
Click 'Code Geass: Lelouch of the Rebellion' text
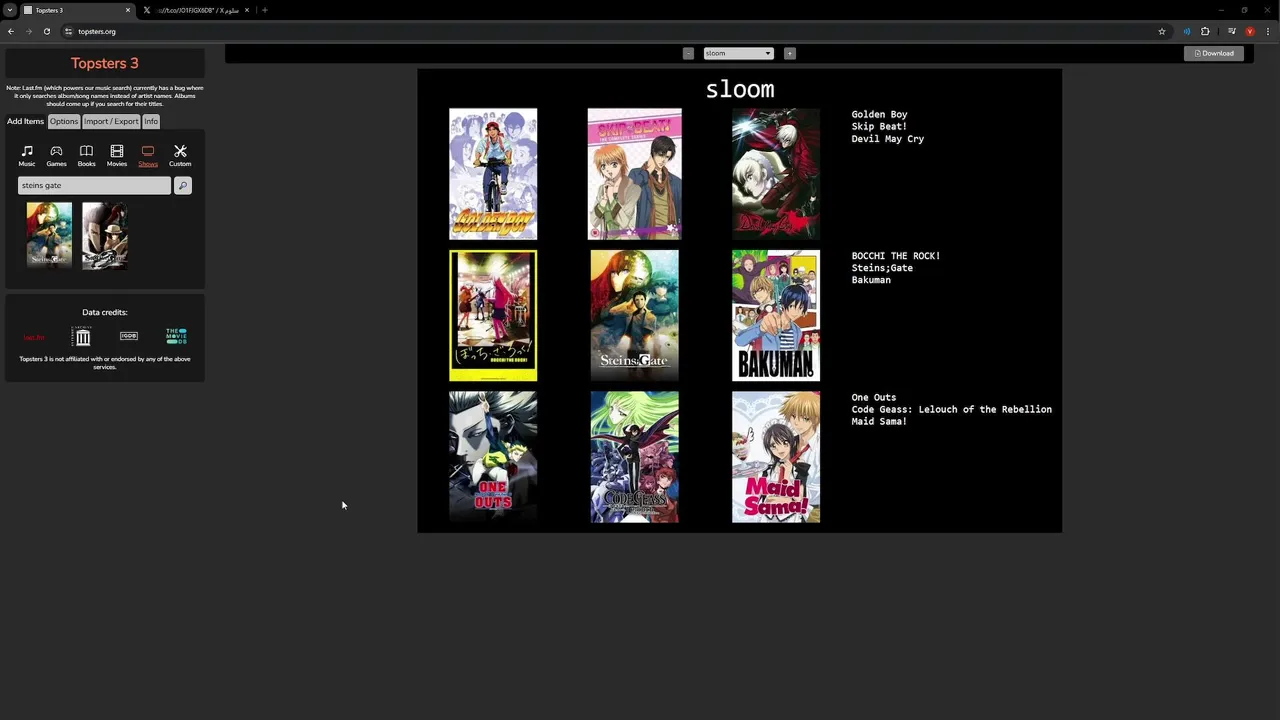[952, 410]
